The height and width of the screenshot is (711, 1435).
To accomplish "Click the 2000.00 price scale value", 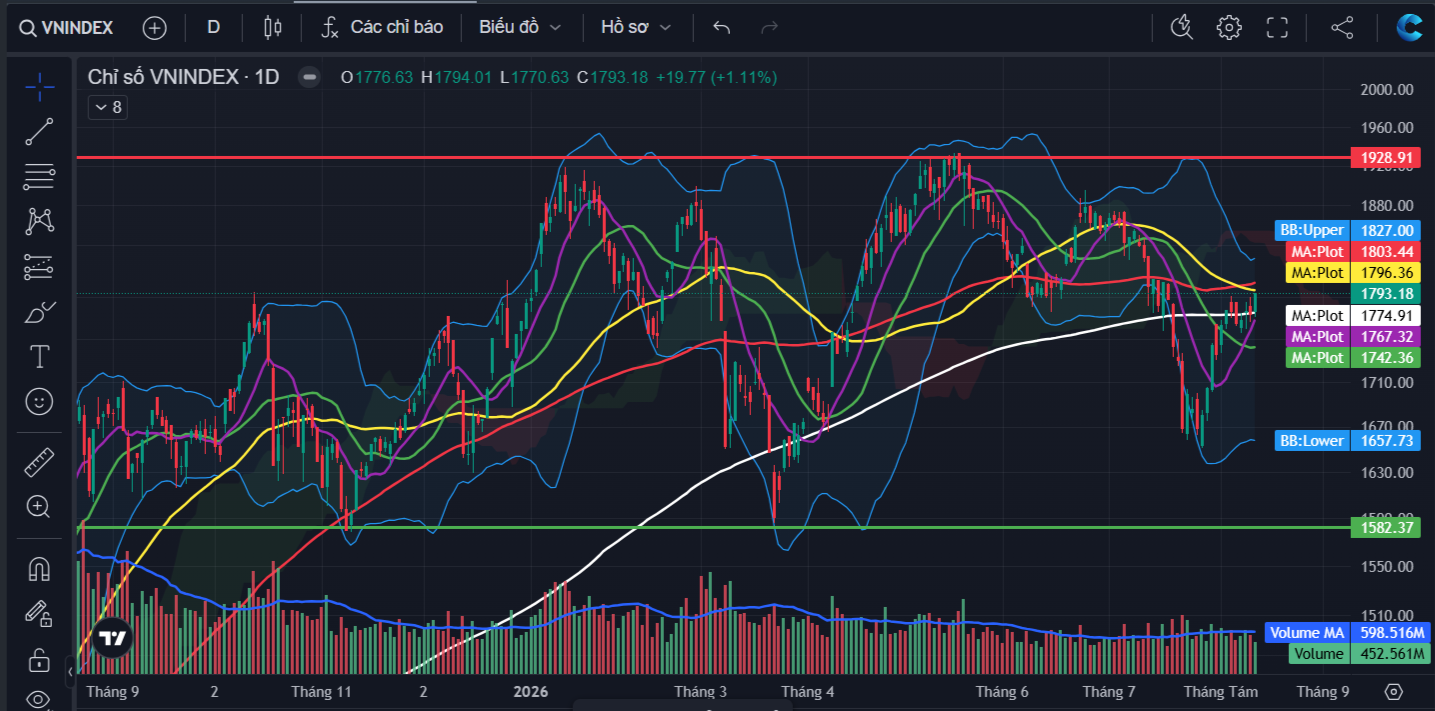I will pos(1387,90).
